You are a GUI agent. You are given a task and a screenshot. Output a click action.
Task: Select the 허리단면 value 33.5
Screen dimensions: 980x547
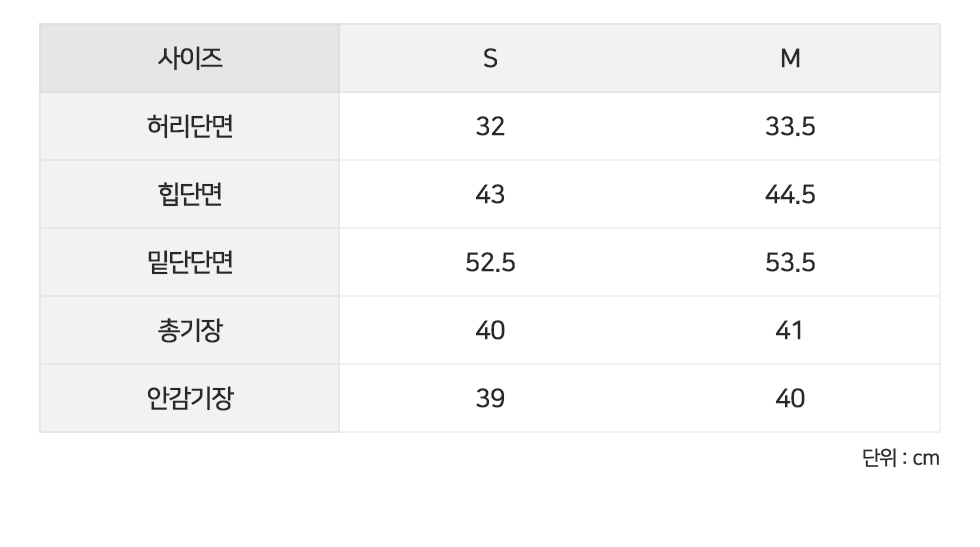coord(790,127)
